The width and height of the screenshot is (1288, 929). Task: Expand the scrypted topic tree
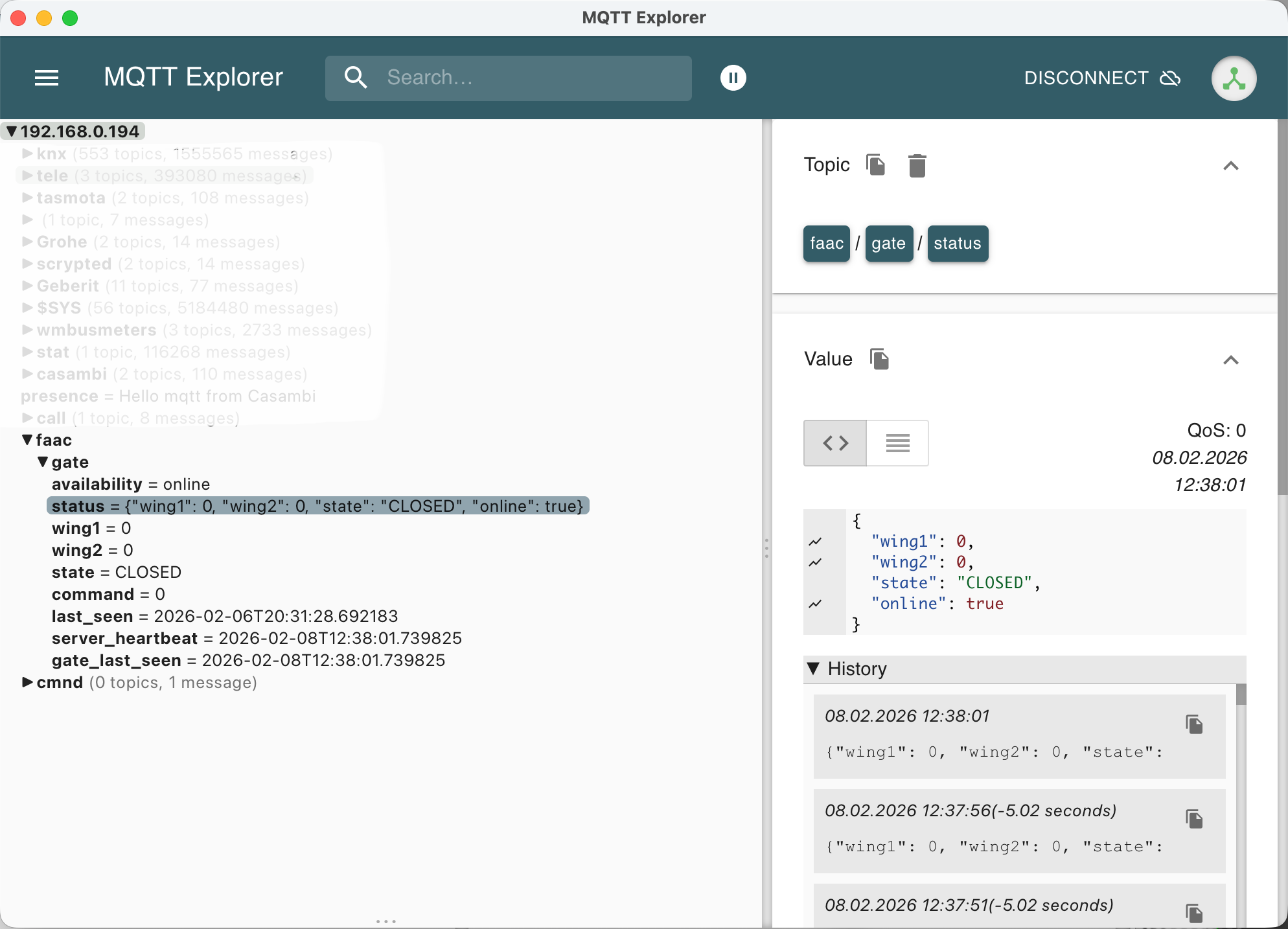pyautogui.click(x=27, y=264)
